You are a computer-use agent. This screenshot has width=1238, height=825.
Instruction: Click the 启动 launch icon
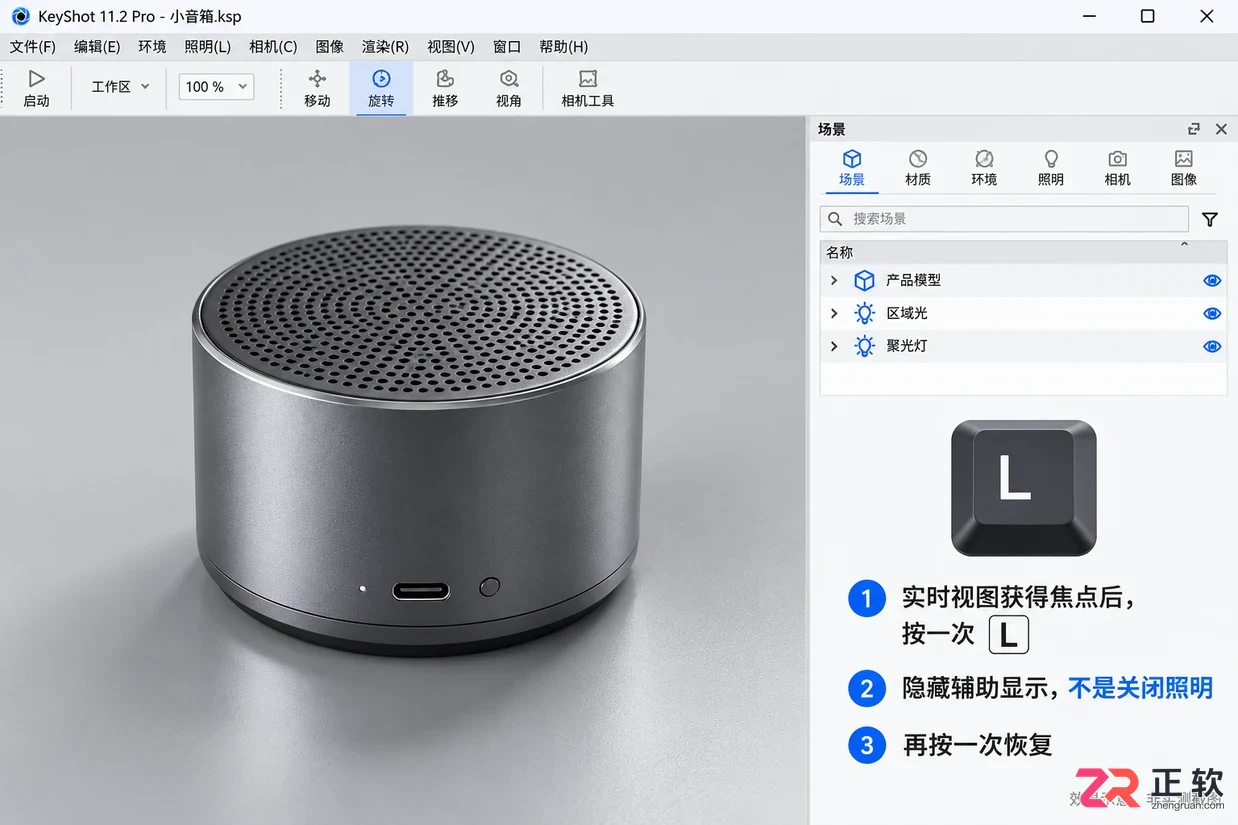click(36, 78)
